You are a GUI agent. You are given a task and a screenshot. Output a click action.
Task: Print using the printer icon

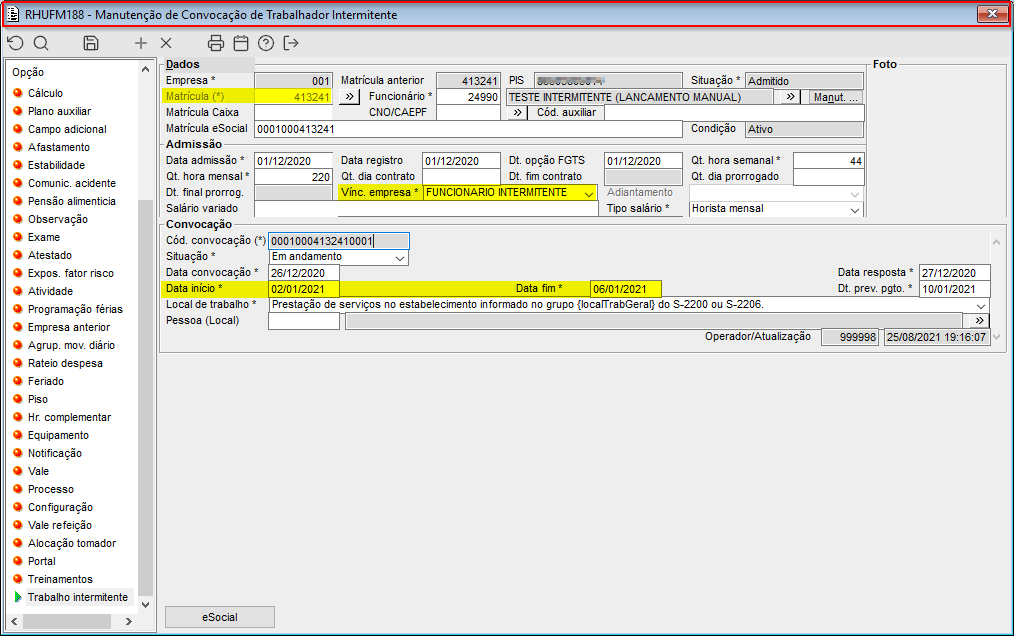(216, 43)
